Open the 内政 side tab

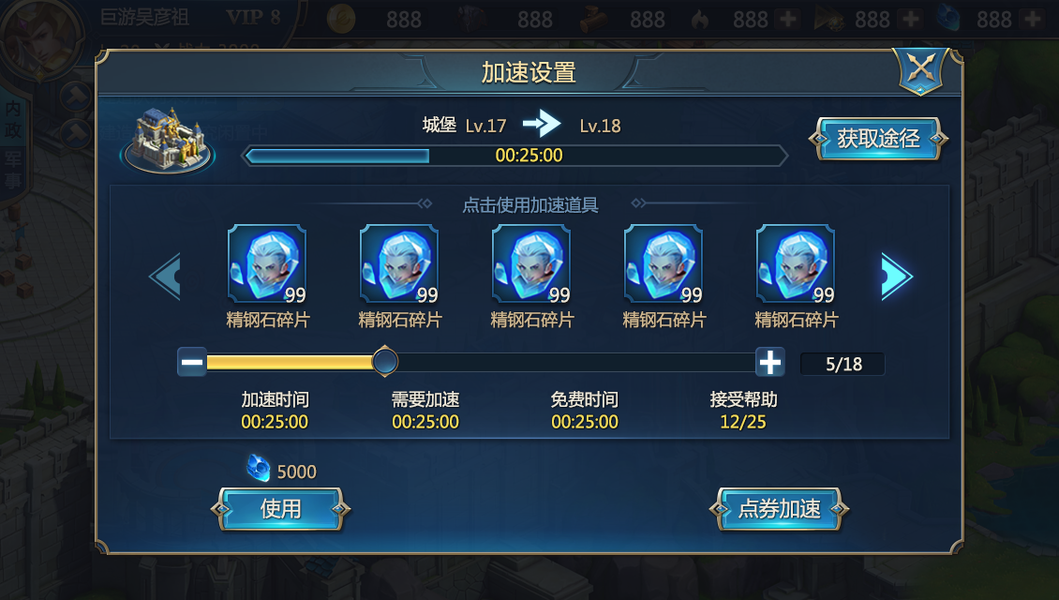click(x=13, y=118)
